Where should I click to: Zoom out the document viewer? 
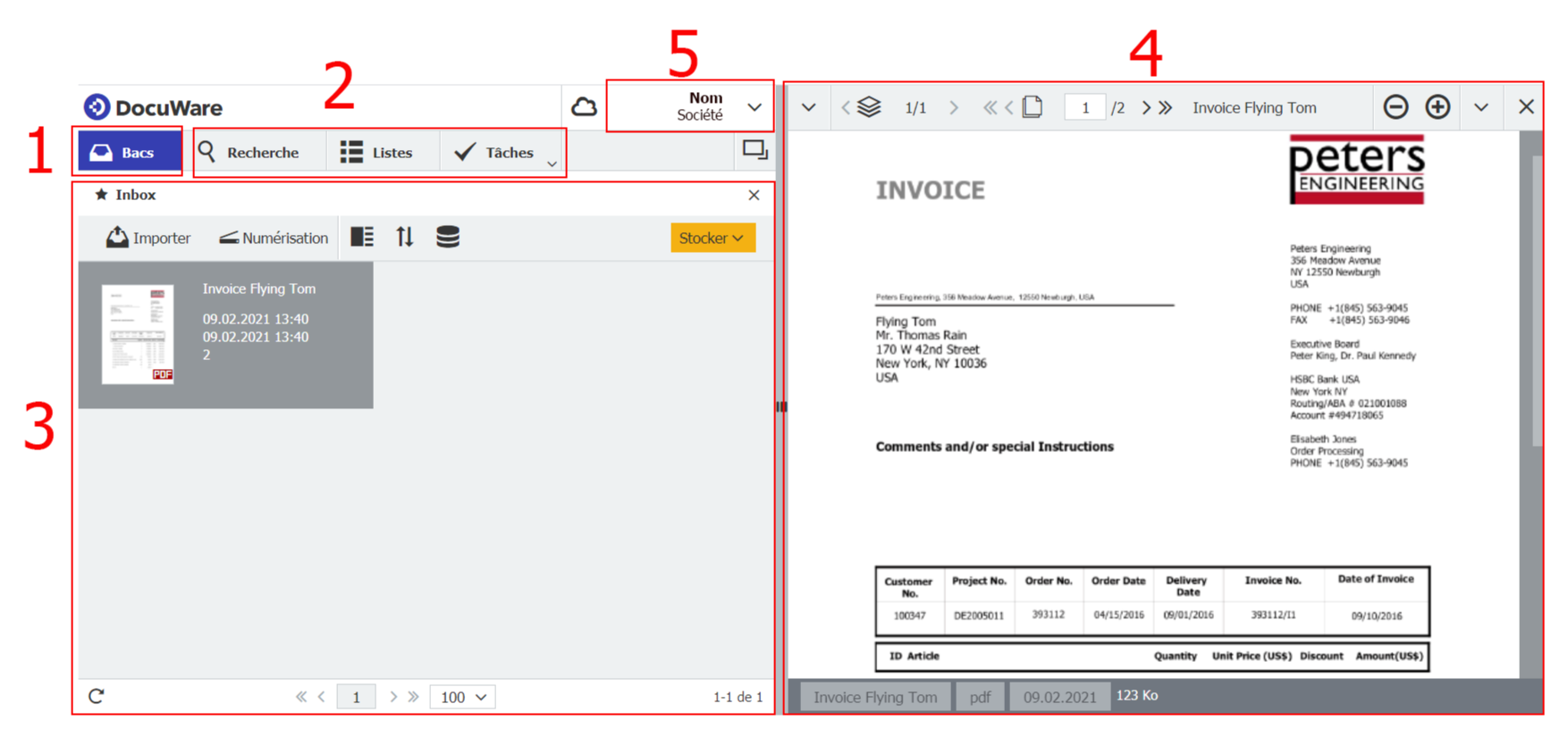click(x=1395, y=107)
